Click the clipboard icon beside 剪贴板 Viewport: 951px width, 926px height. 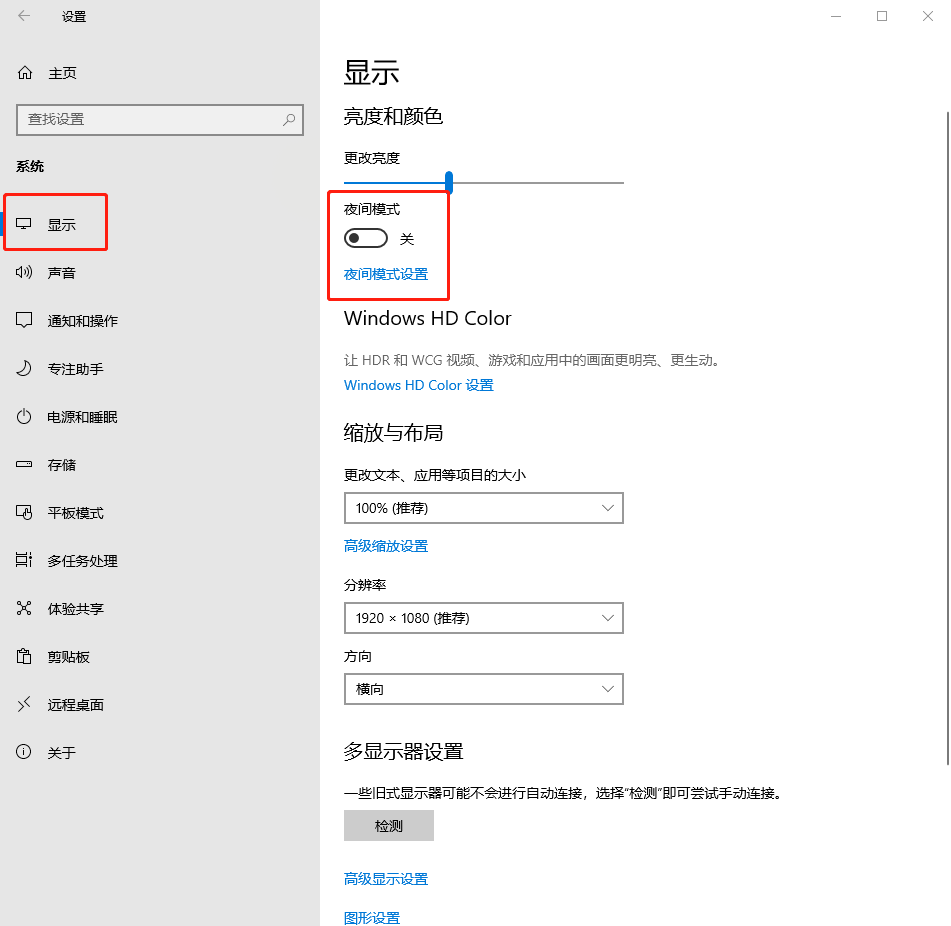coord(24,656)
